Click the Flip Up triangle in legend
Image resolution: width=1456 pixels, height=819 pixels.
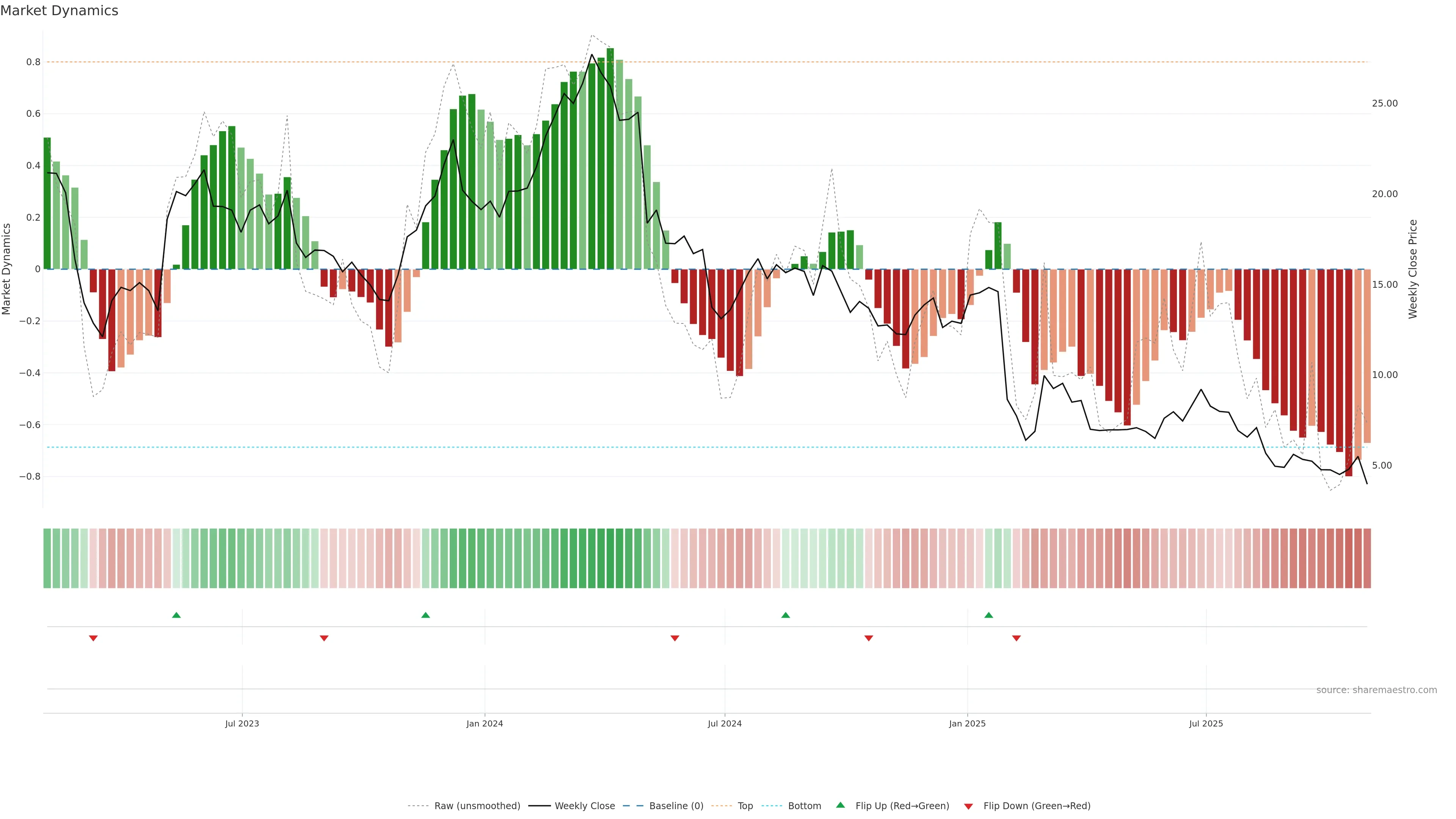[x=840, y=805]
